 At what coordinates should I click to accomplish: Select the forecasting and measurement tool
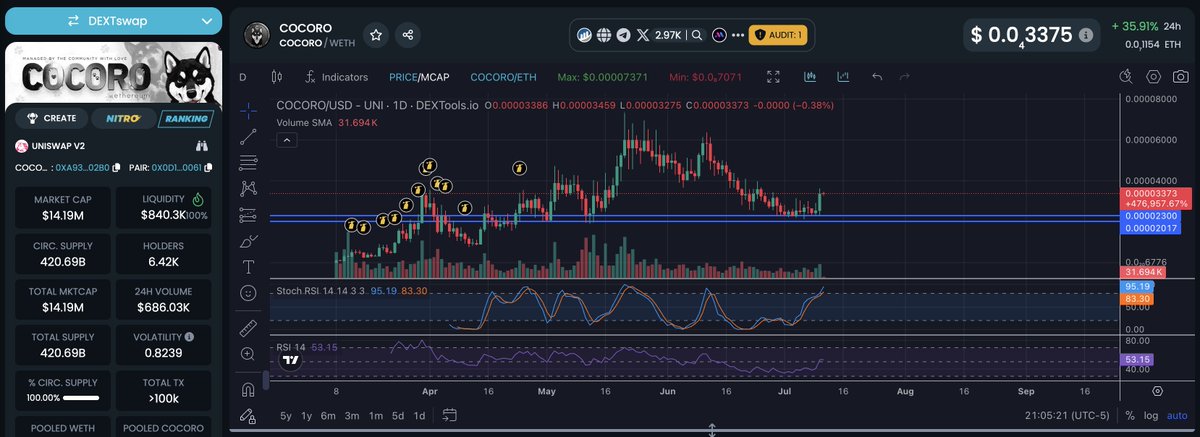pos(248,214)
